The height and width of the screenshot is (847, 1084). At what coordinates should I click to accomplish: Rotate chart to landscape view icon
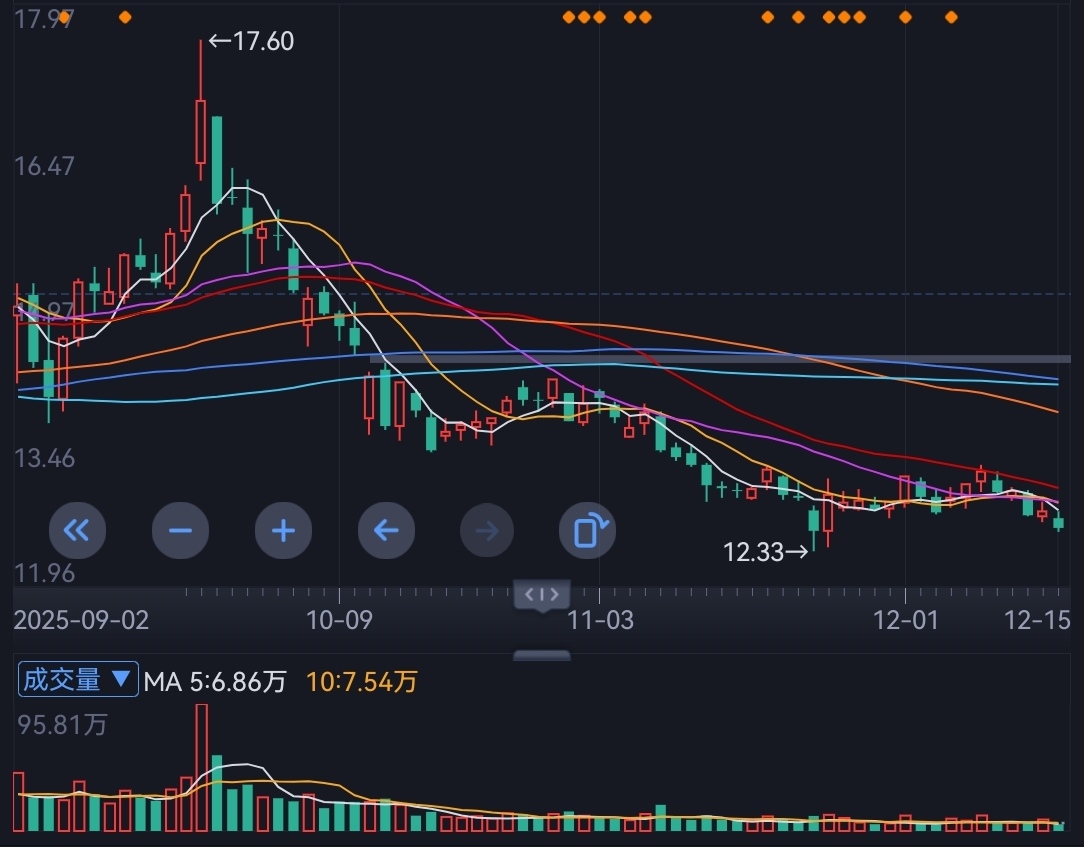click(588, 530)
